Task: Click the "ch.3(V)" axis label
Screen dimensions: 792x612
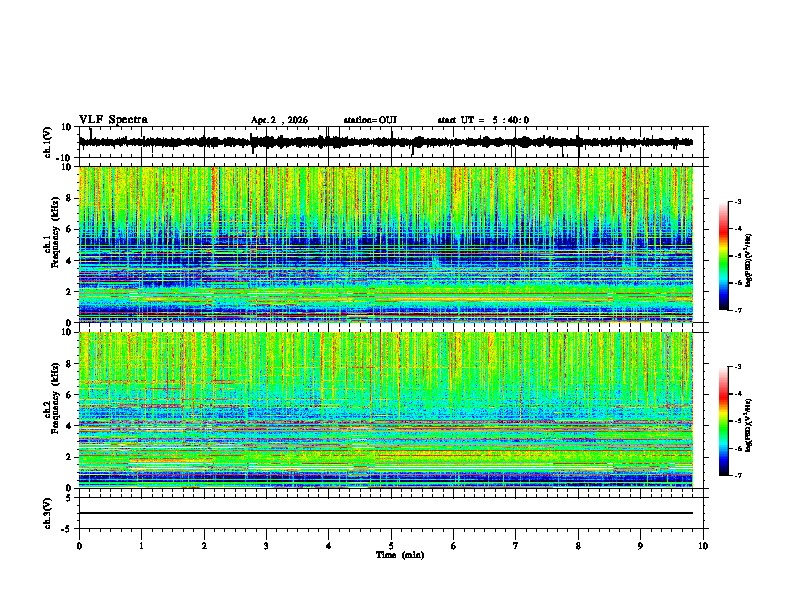Action: [x=47, y=514]
